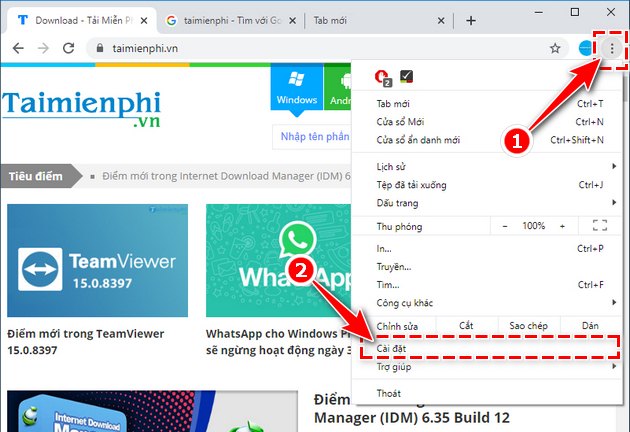The height and width of the screenshot is (432, 630).
Task: Open Cửa sổ ẩn danh mới
Action: point(487,140)
